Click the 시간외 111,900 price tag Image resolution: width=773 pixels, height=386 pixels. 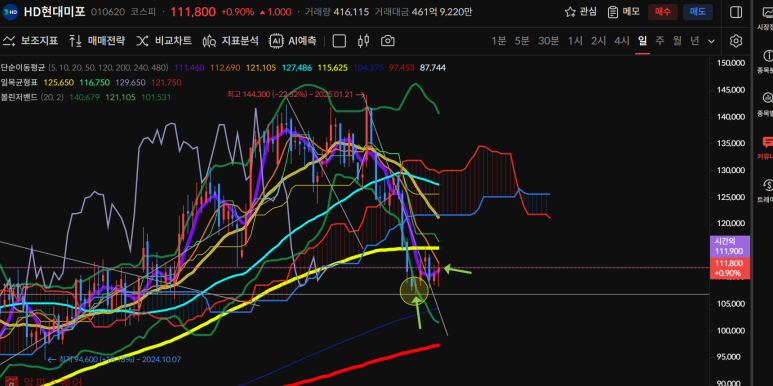(x=730, y=246)
